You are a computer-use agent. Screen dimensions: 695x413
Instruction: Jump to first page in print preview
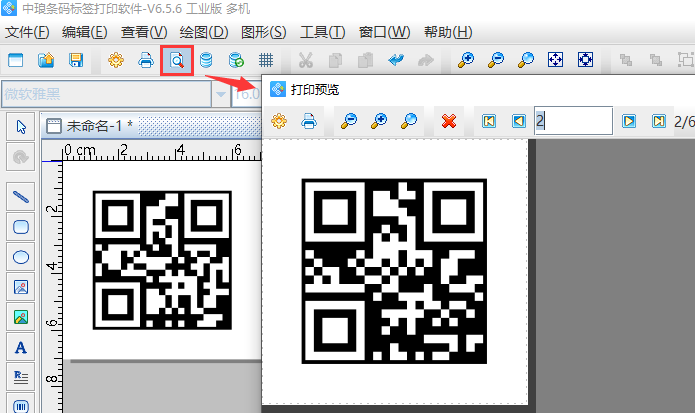click(489, 121)
